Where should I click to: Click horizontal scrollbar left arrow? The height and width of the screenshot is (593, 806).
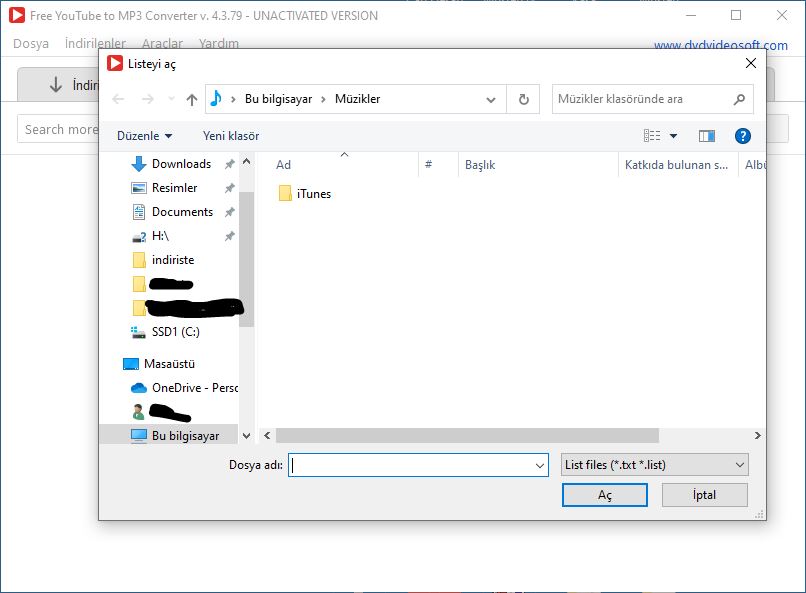click(267, 436)
